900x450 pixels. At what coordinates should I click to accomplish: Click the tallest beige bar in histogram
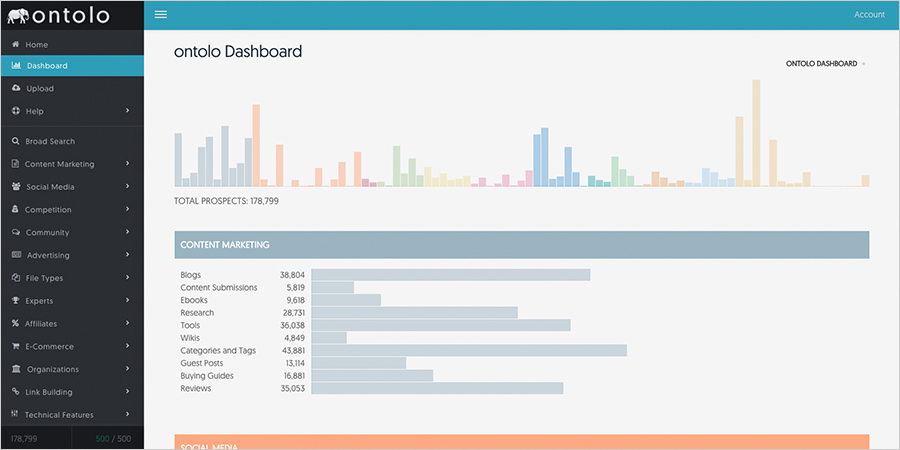(756, 133)
